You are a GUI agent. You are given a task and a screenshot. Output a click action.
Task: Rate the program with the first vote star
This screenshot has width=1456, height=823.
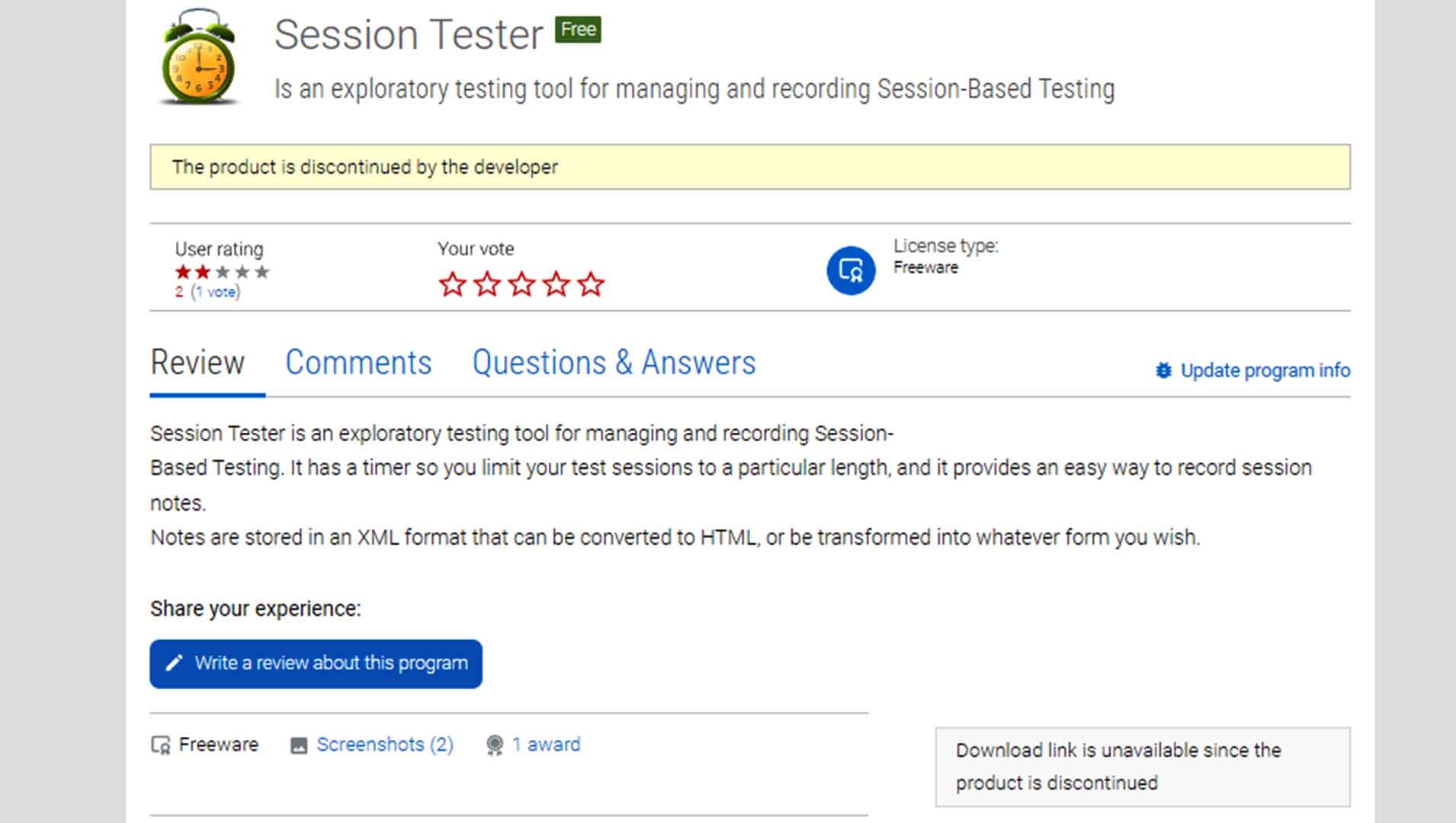click(454, 284)
